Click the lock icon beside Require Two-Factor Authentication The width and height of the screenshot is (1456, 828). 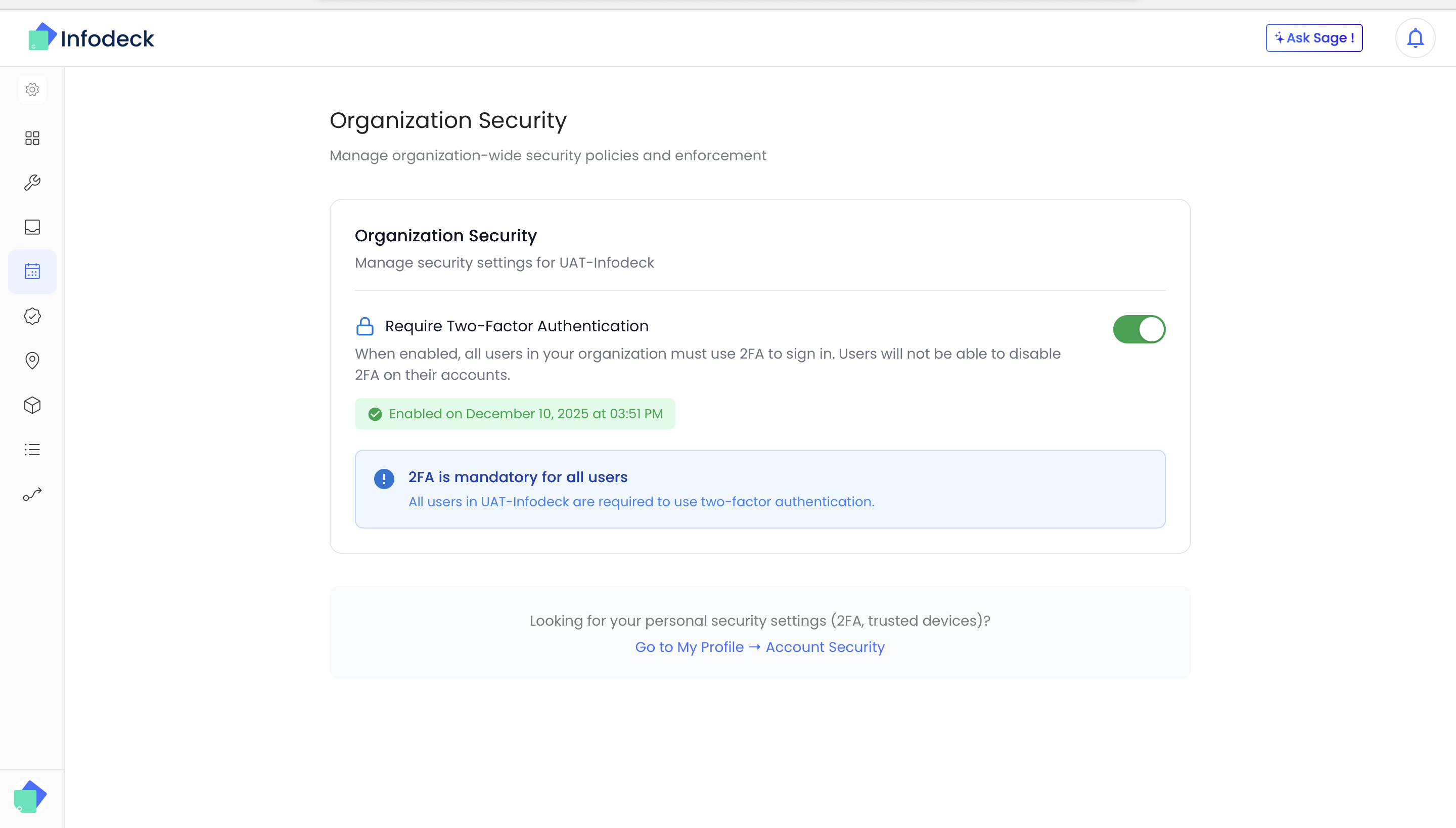[365, 326]
